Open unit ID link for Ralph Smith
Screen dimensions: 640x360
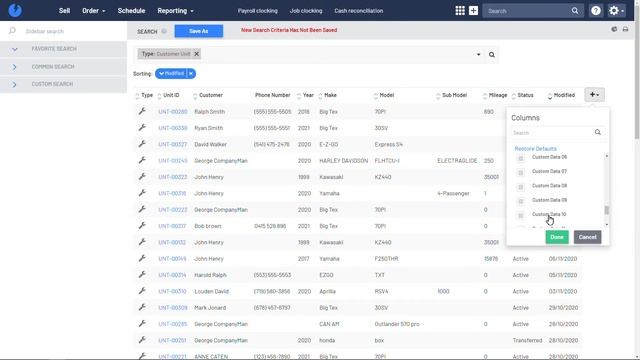(x=173, y=111)
